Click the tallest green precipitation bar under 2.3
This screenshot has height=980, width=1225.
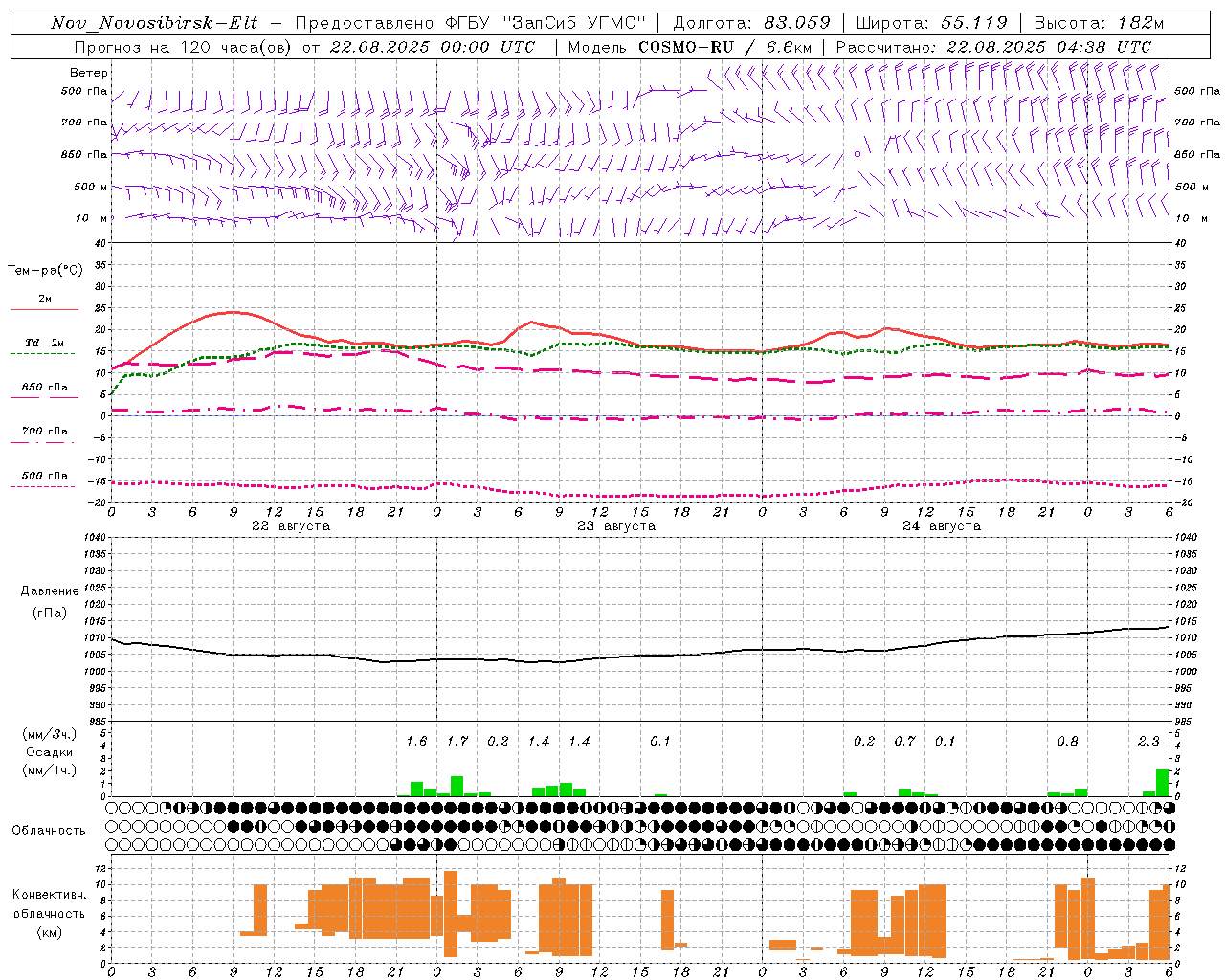pyautogui.click(x=1163, y=783)
